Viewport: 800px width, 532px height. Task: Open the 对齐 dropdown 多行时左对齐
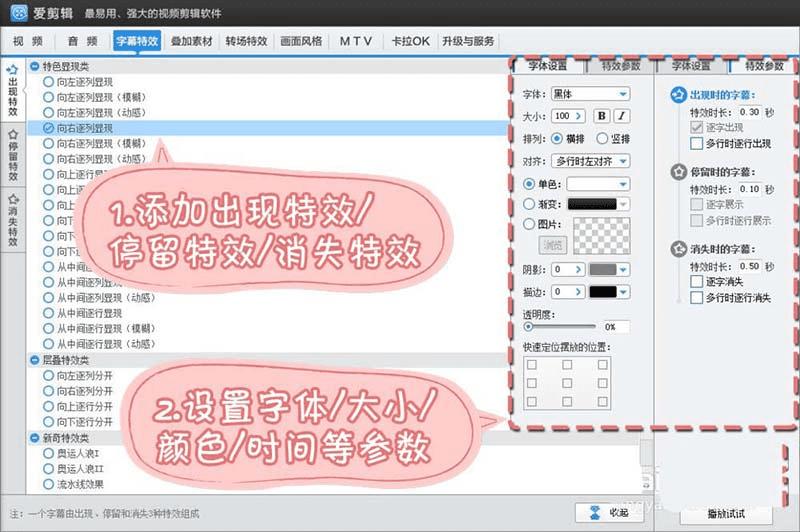click(590, 161)
